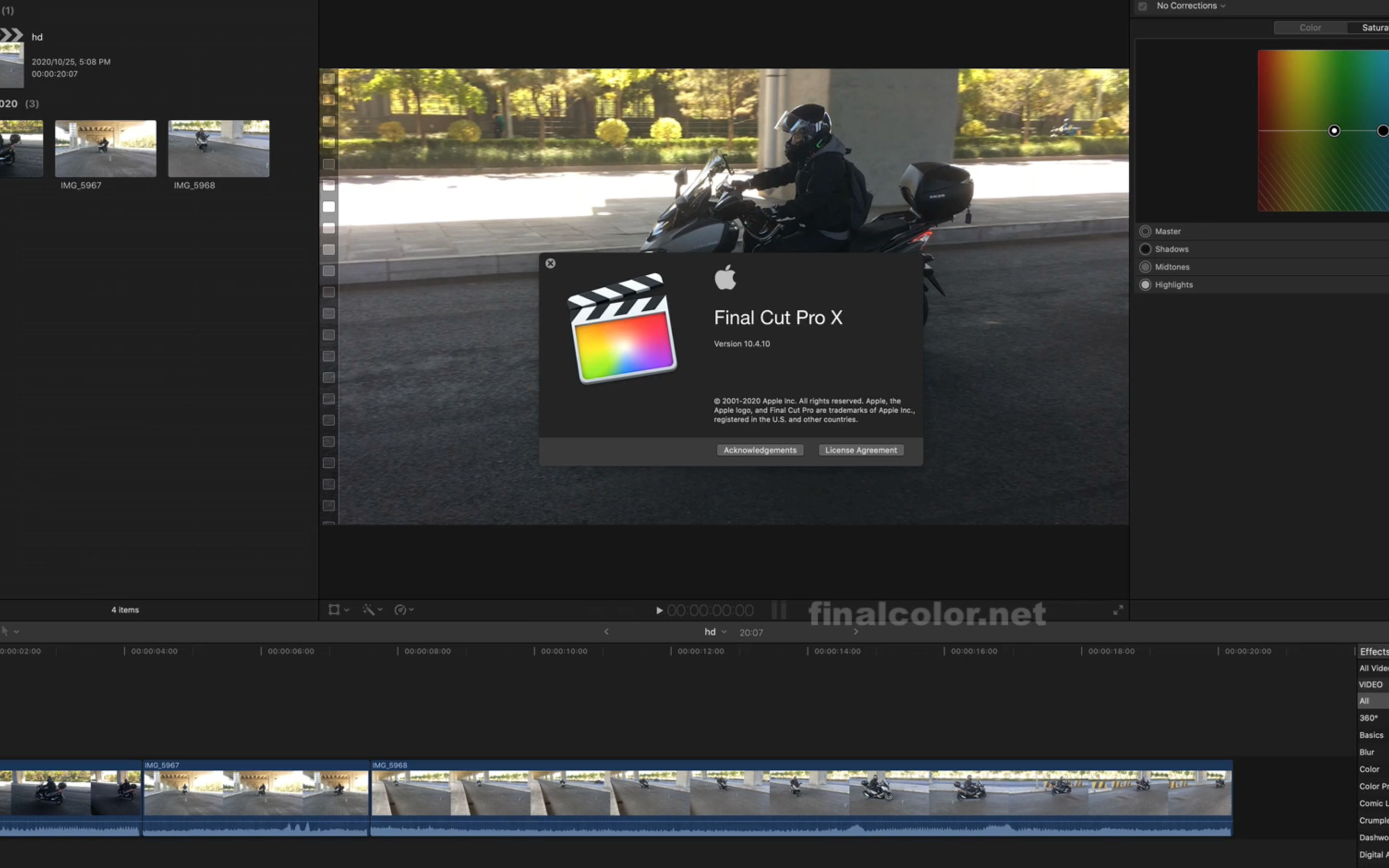This screenshot has width=1389, height=868.
Task: Select the Midtones color control
Action: (x=1146, y=267)
